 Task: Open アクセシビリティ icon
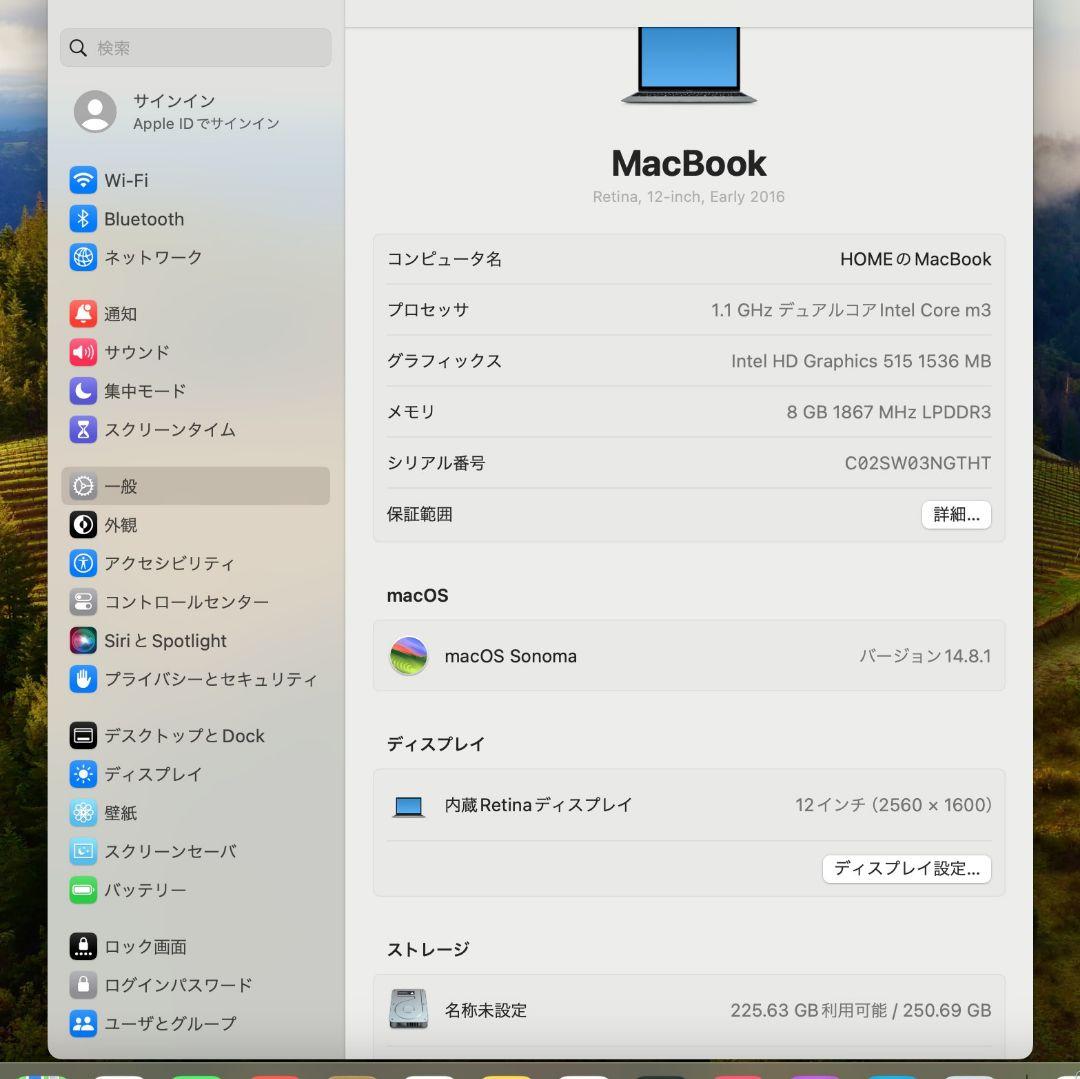[83, 563]
